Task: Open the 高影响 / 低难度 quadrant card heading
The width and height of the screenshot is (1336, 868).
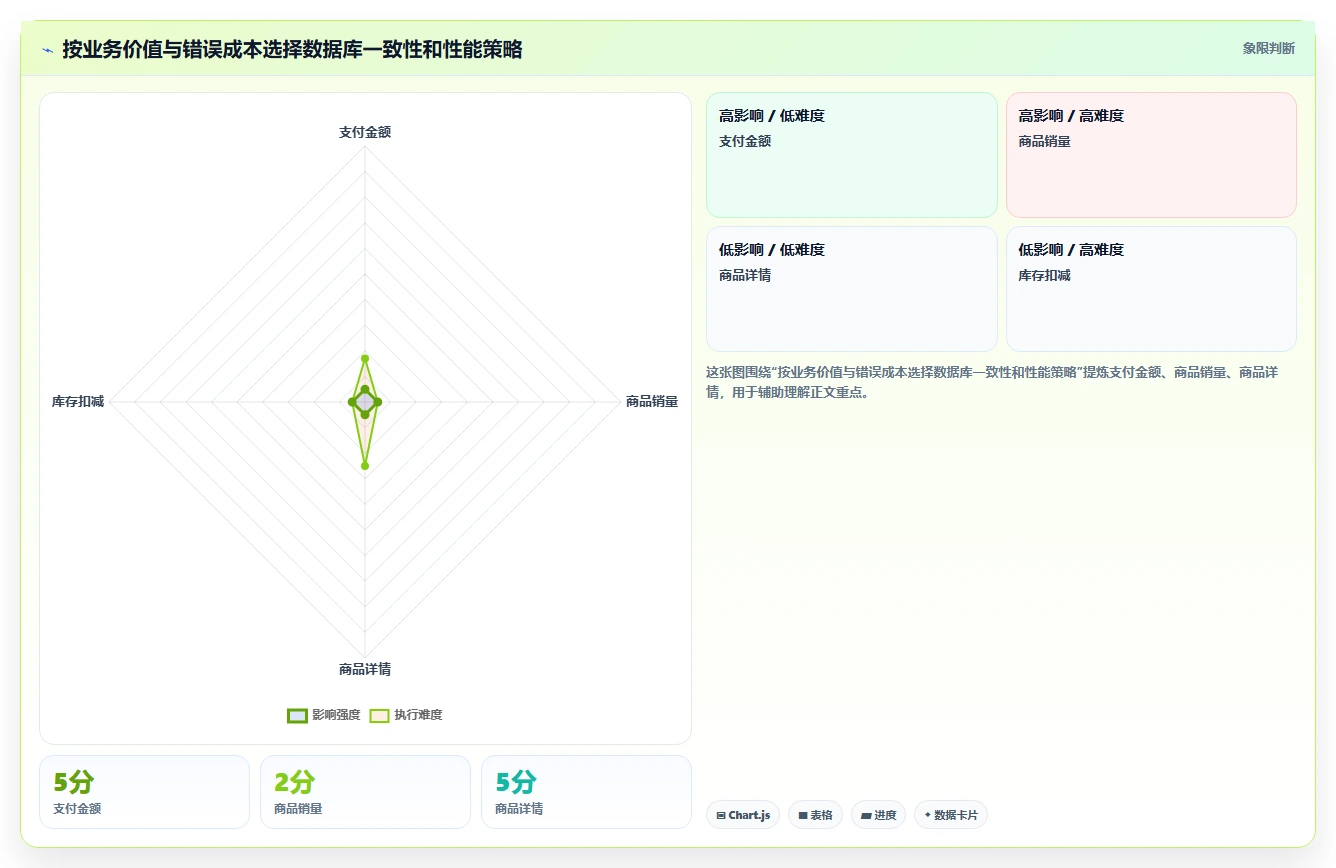Action: point(772,116)
